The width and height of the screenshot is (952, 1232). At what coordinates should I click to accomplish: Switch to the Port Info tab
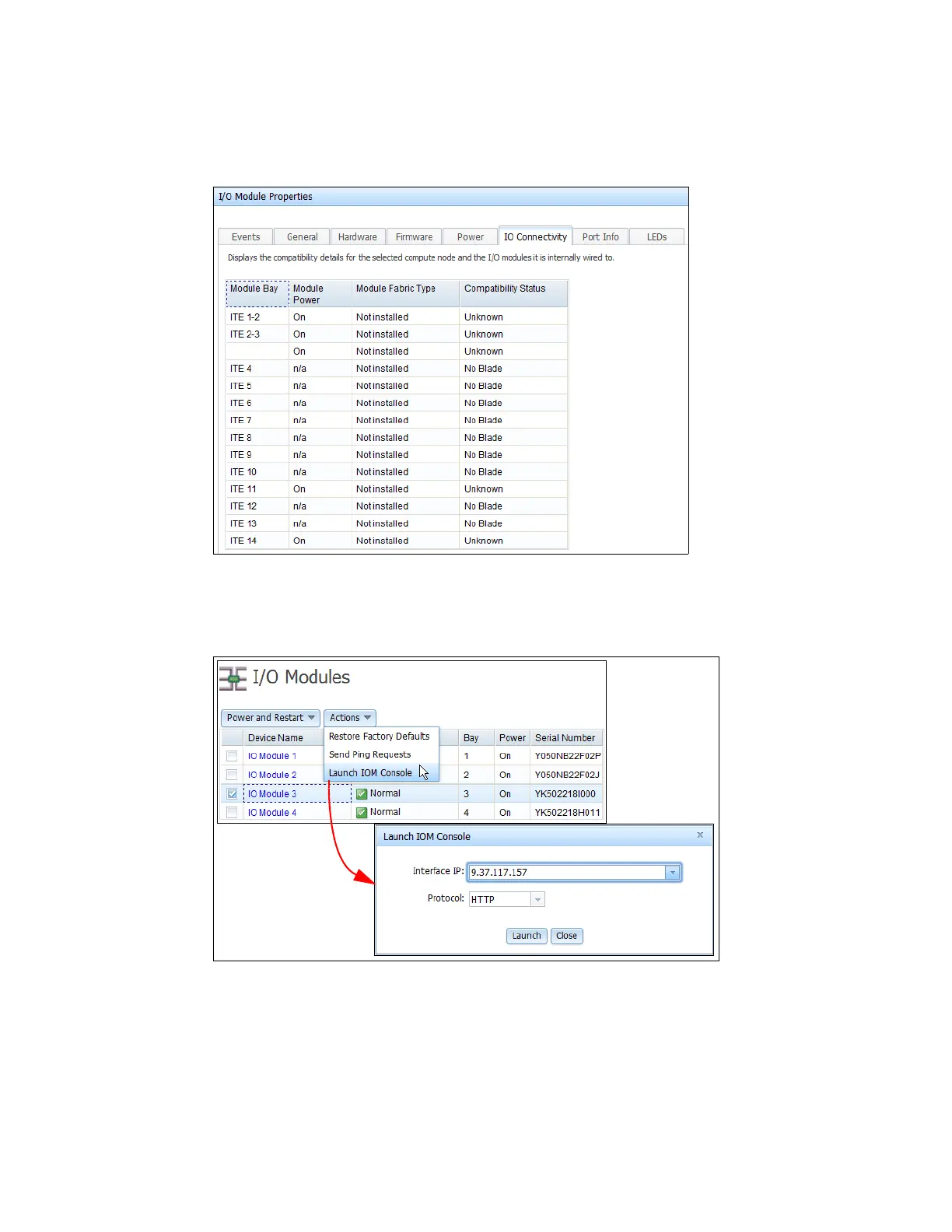600,237
